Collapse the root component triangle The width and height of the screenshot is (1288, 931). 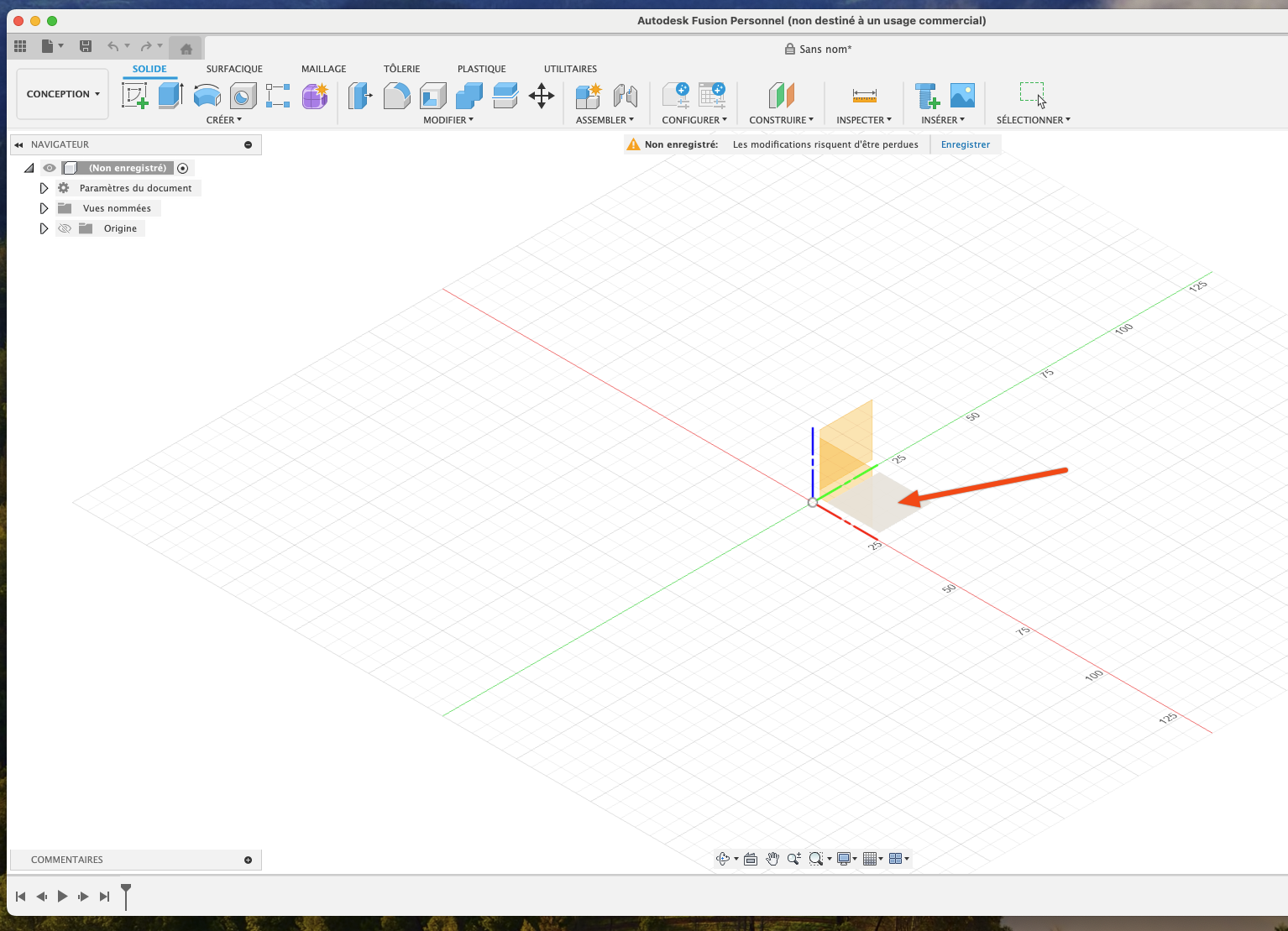[x=29, y=168]
